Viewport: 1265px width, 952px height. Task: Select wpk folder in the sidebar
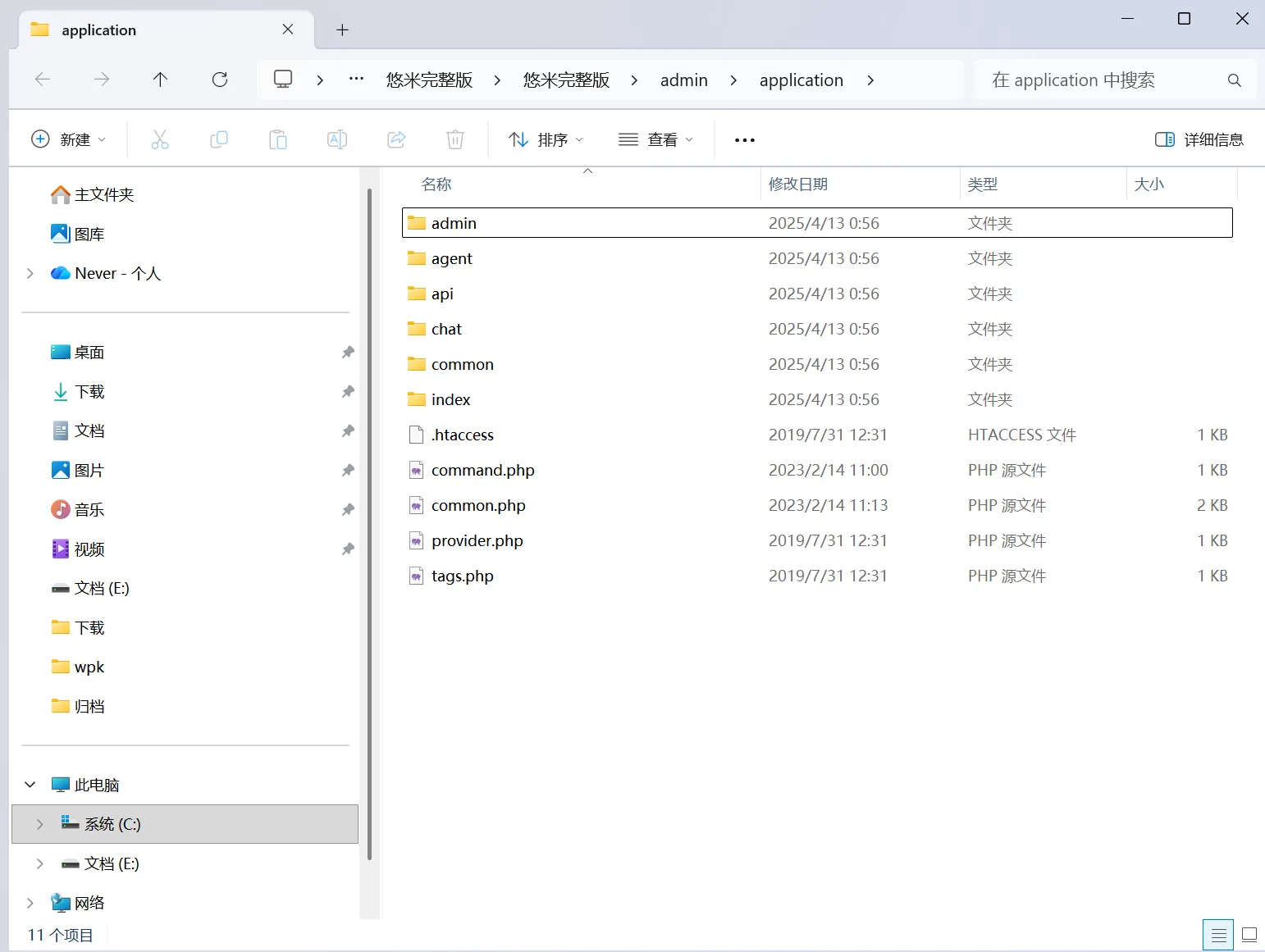point(78,667)
